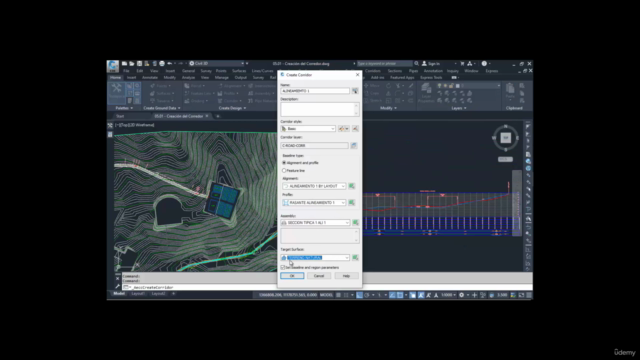
Task: Switch to the Start document tab
Action: pos(120,116)
